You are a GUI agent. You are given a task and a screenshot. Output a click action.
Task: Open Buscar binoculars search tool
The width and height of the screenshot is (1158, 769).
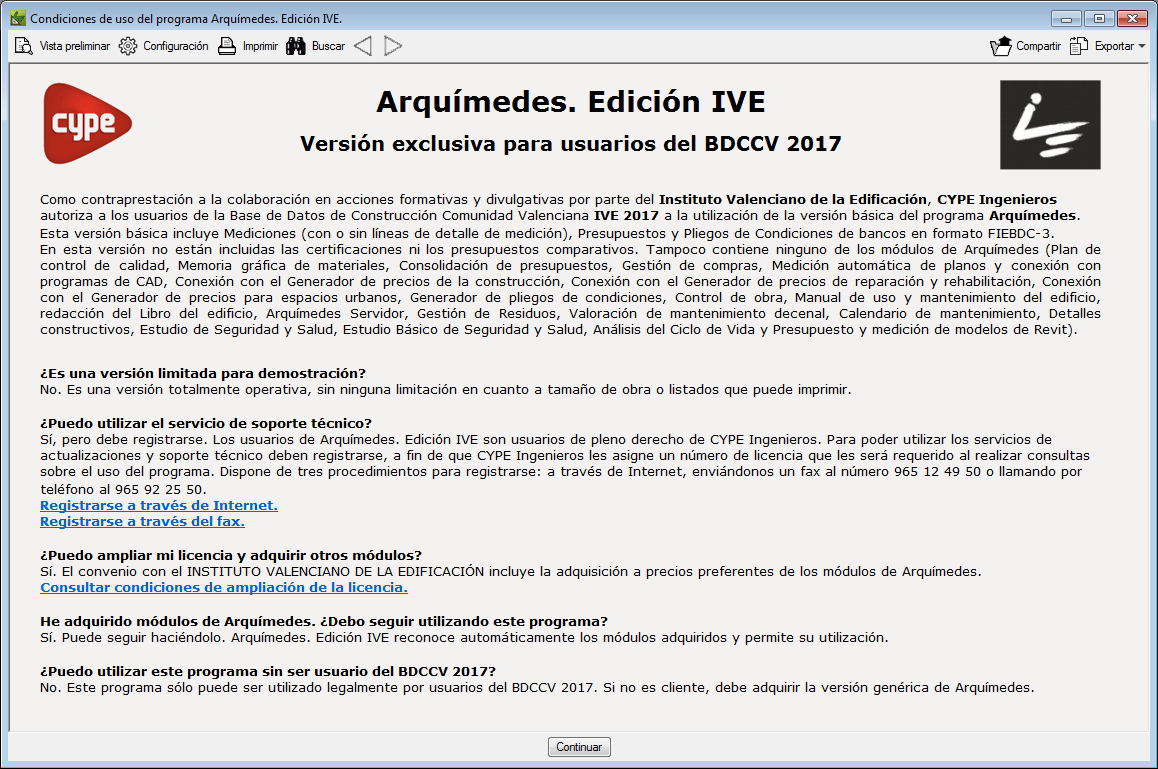pos(315,46)
